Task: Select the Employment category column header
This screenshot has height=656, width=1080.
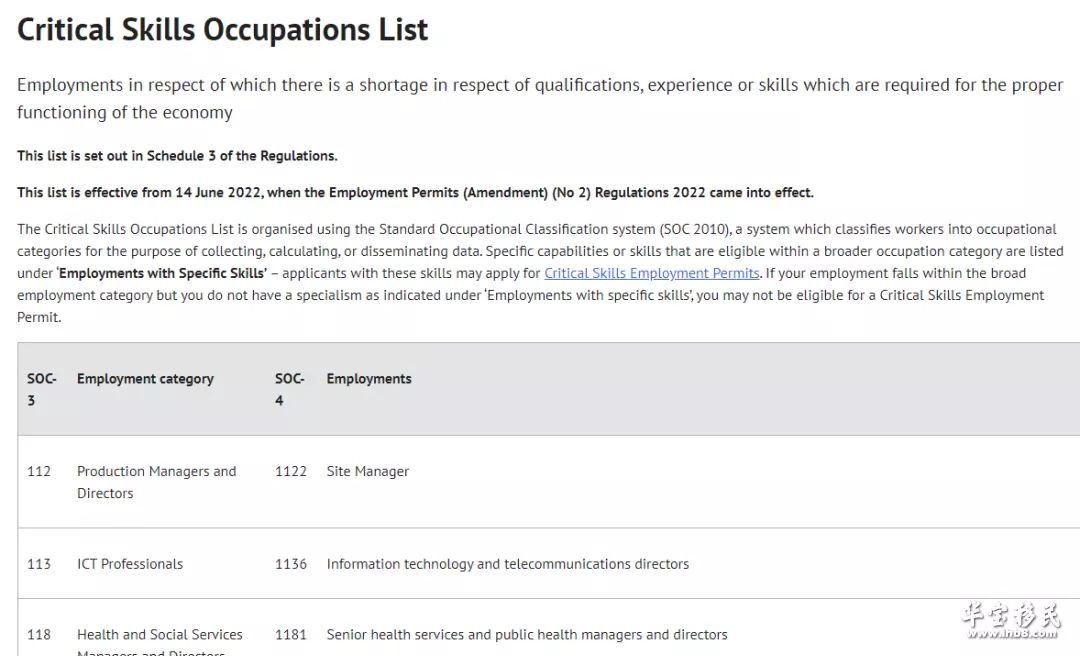Action: (145, 379)
